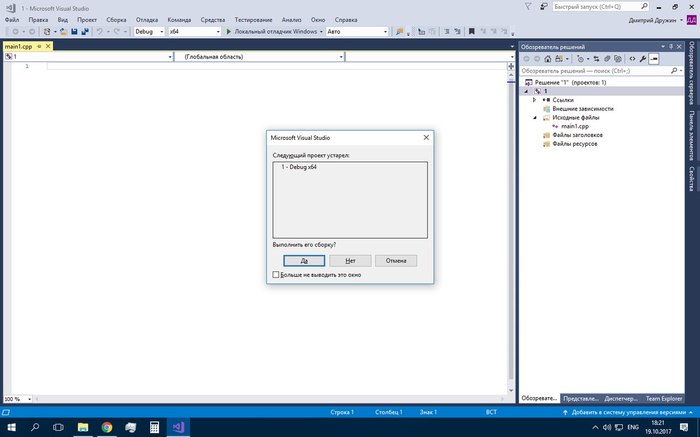Switch to the Диспетчер... bottom tab
Image resolution: width=700 pixels, height=437 pixels.
point(621,399)
